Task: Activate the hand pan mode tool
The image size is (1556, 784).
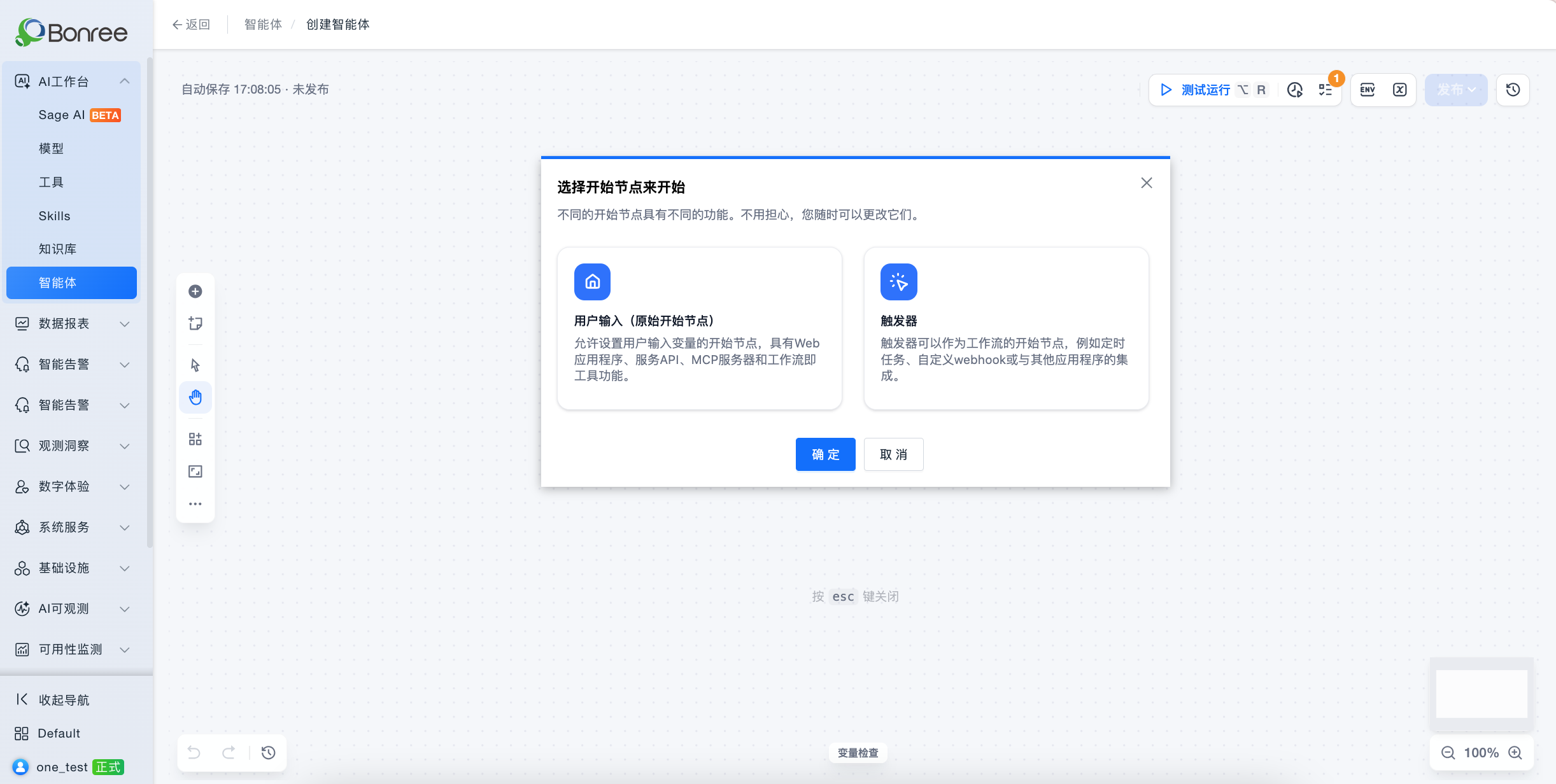Action: [195, 398]
